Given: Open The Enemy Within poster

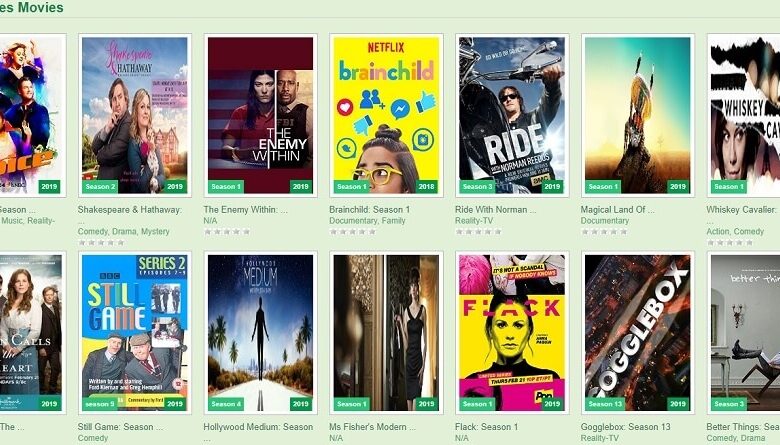Looking at the screenshot, I should tap(260, 115).
